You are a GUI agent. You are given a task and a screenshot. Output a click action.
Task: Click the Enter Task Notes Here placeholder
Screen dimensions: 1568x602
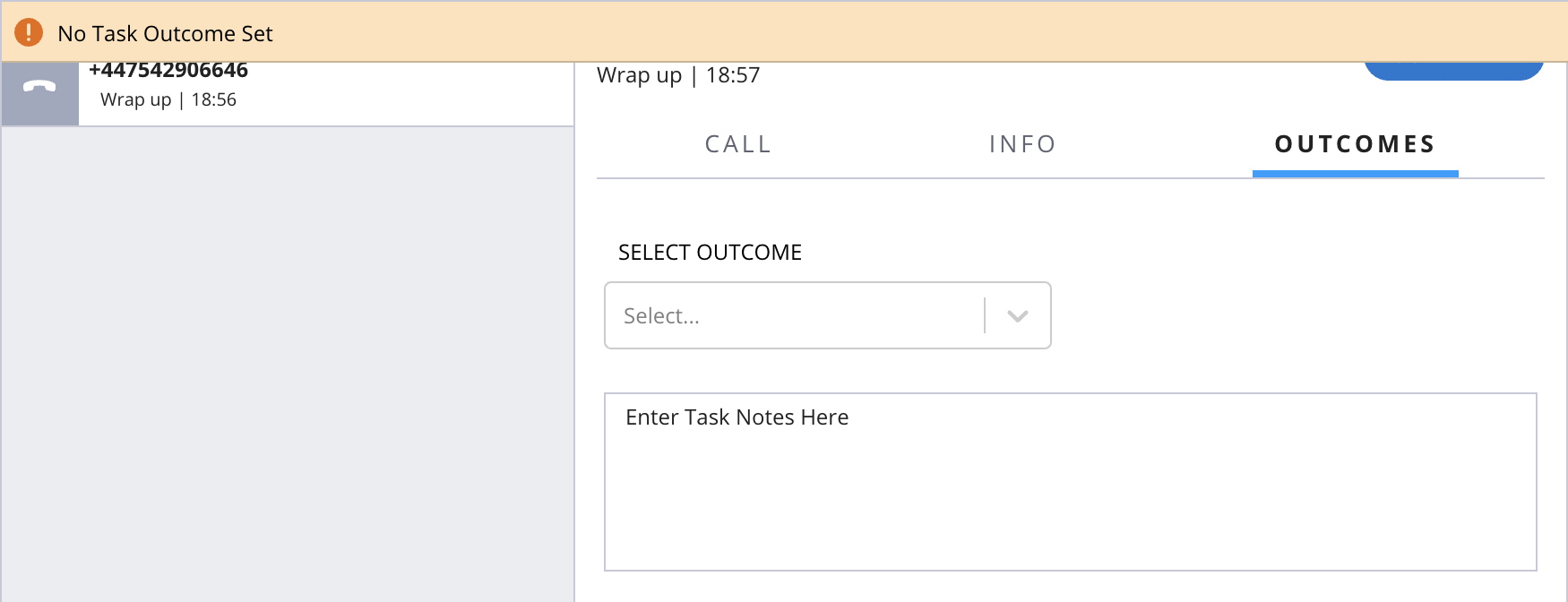[x=737, y=417]
